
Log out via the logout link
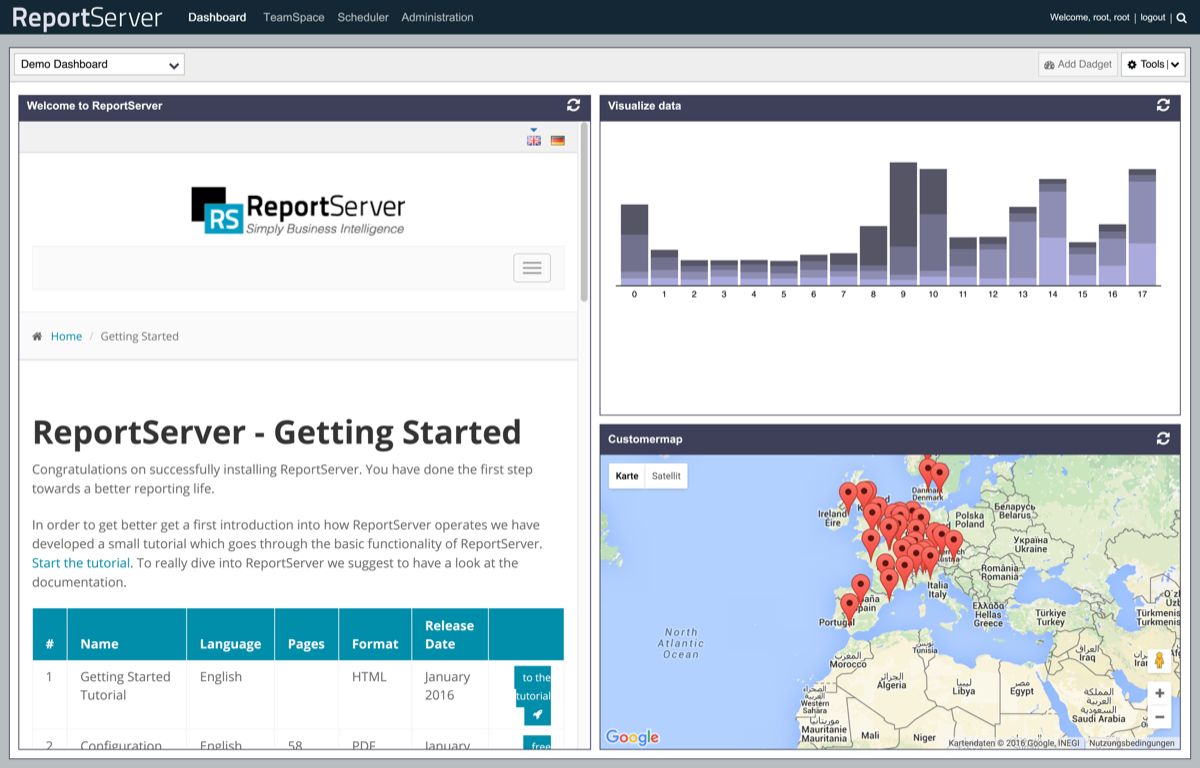pos(1153,17)
